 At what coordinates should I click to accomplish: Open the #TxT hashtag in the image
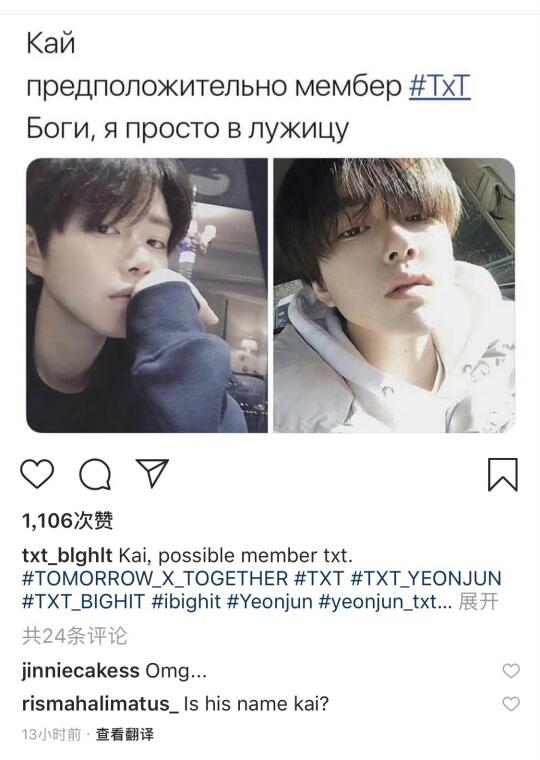tap(440, 86)
